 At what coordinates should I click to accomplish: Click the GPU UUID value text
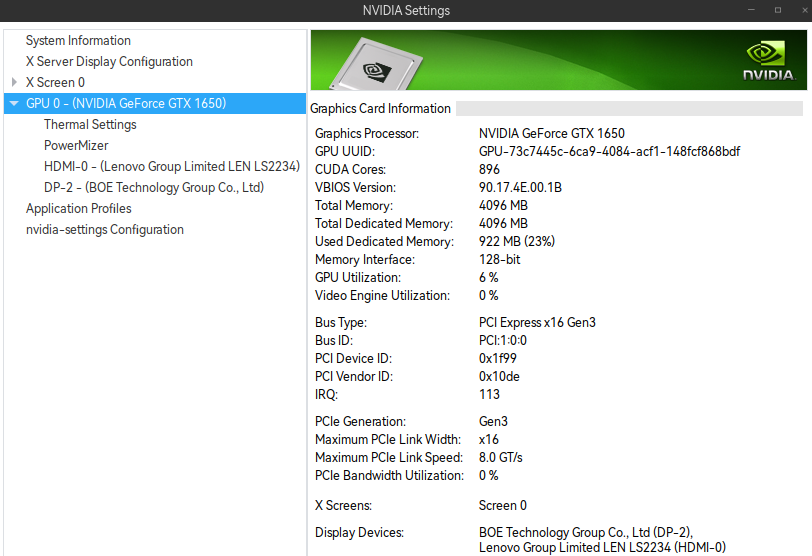[x=609, y=152]
